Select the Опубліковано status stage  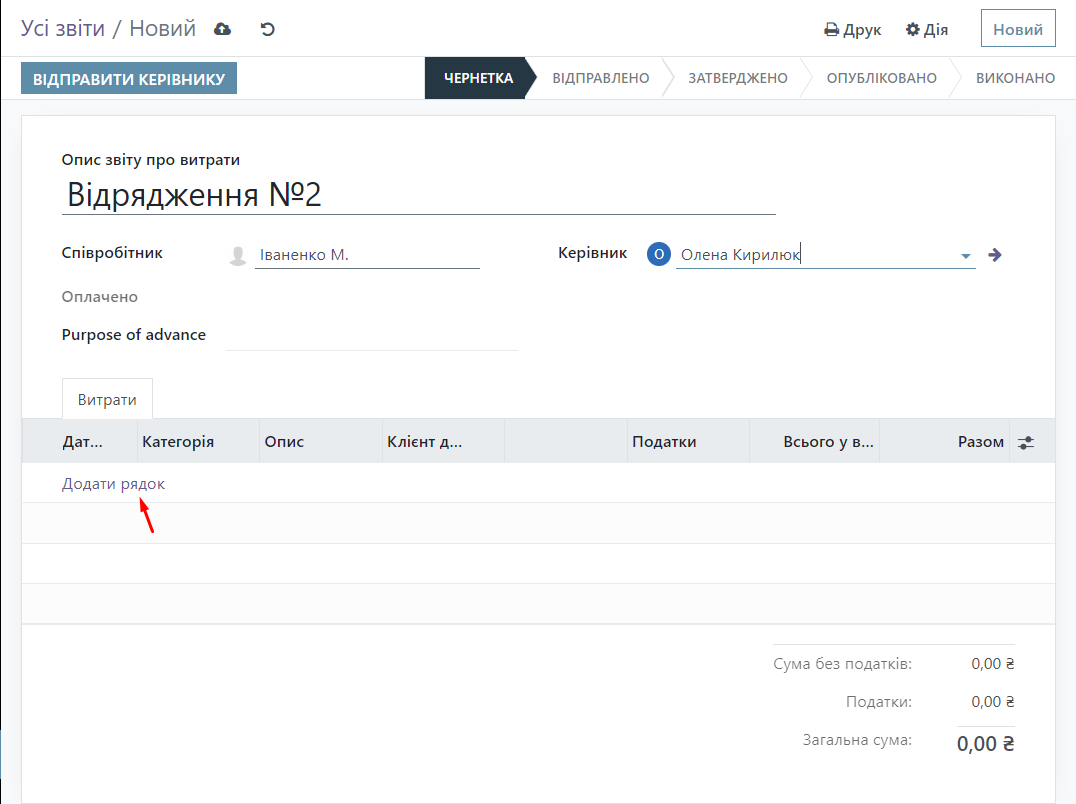pyautogui.click(x=881, y=78)
